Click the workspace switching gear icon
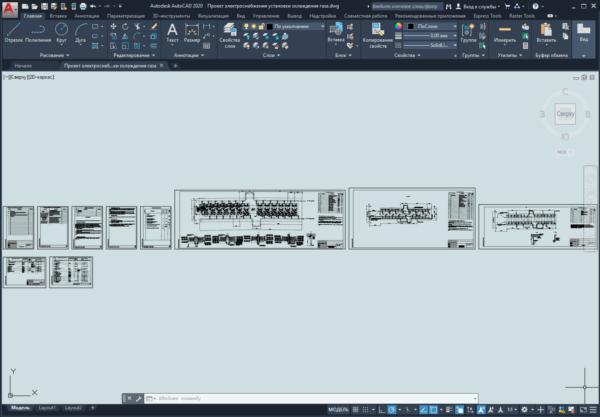 tap(524, 410)
